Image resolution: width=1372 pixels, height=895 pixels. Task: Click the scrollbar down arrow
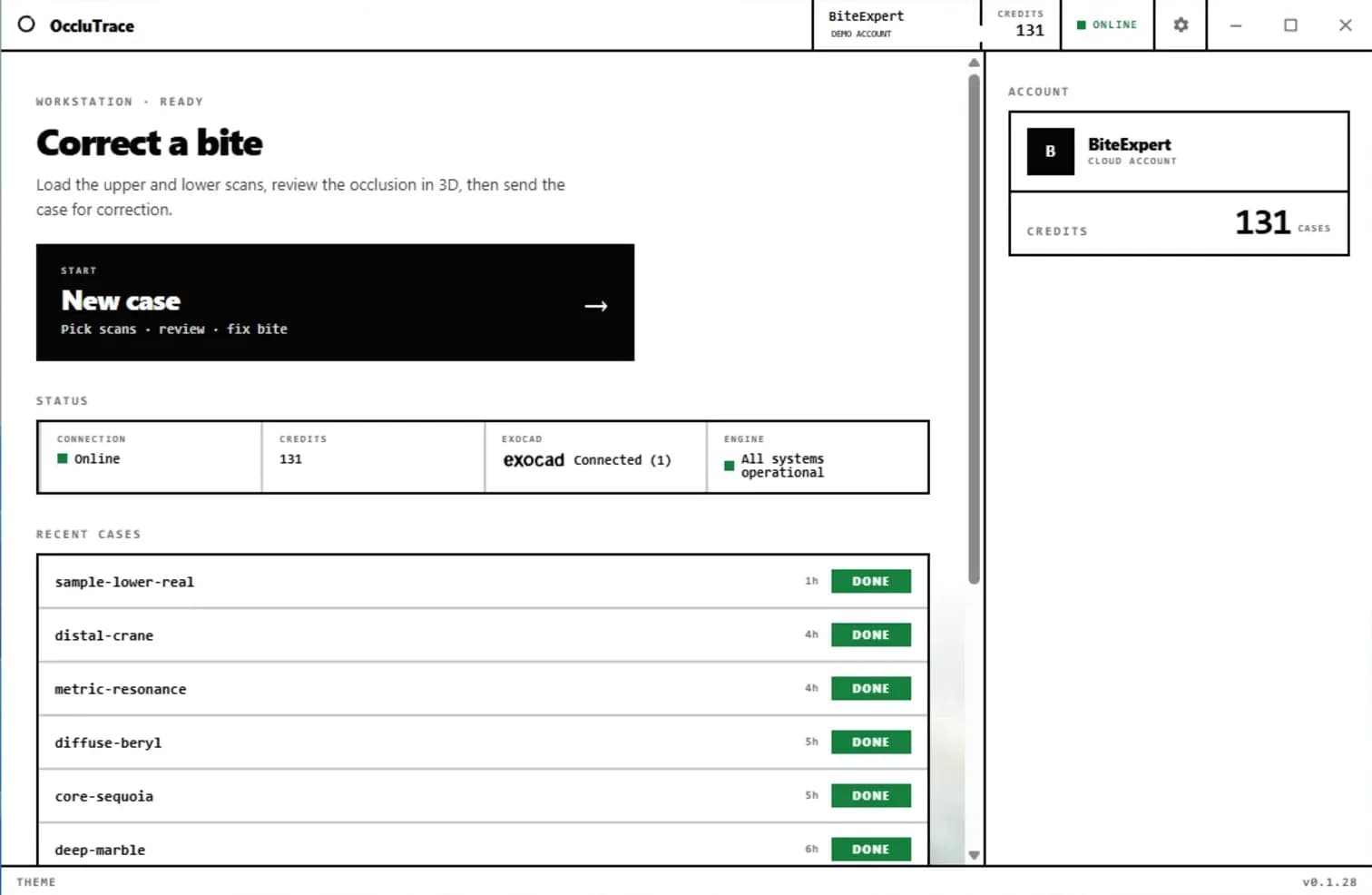pos(974,855)
